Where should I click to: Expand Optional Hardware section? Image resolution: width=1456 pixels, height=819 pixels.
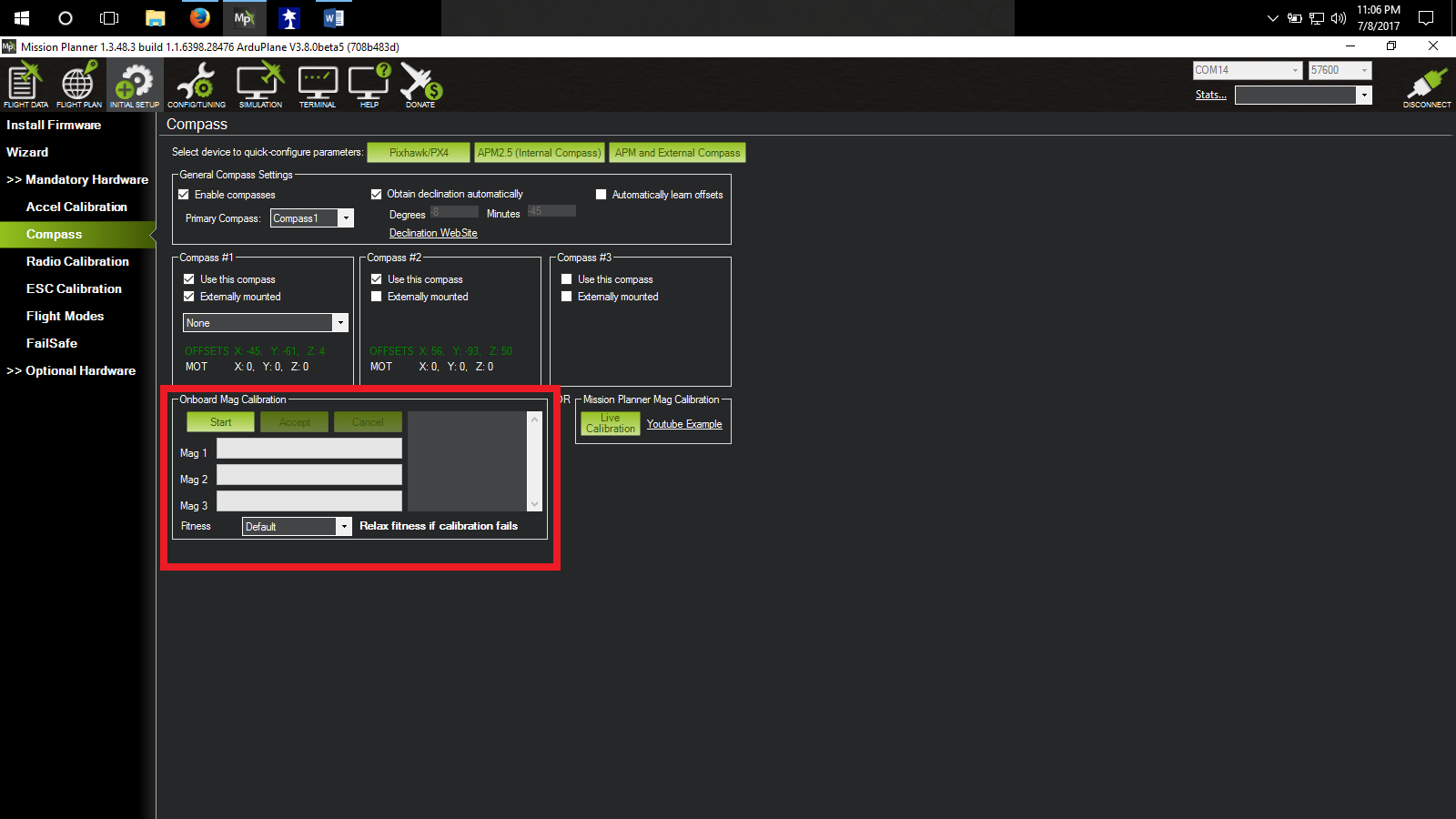71,370
